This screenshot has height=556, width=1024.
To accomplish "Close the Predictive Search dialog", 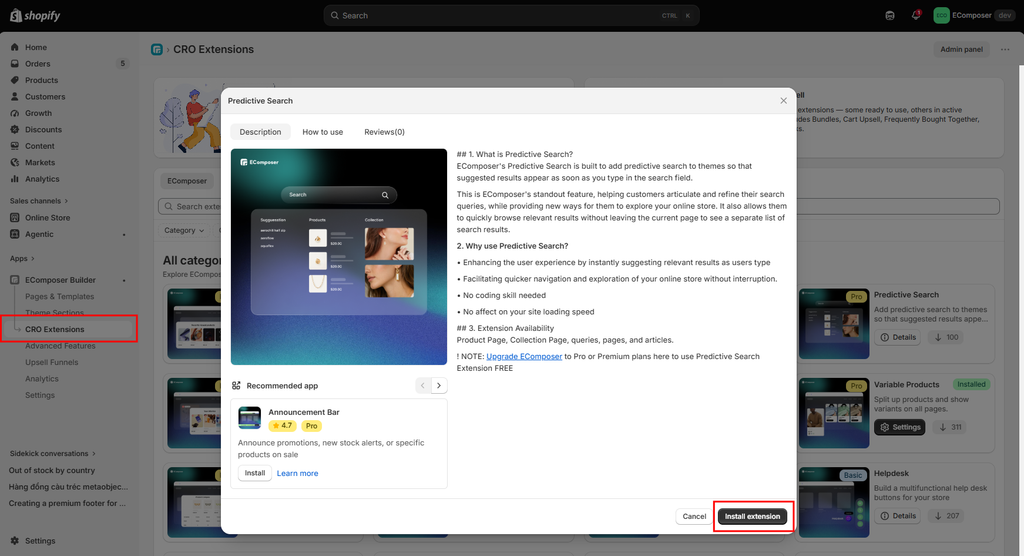I will click(783, 101).
